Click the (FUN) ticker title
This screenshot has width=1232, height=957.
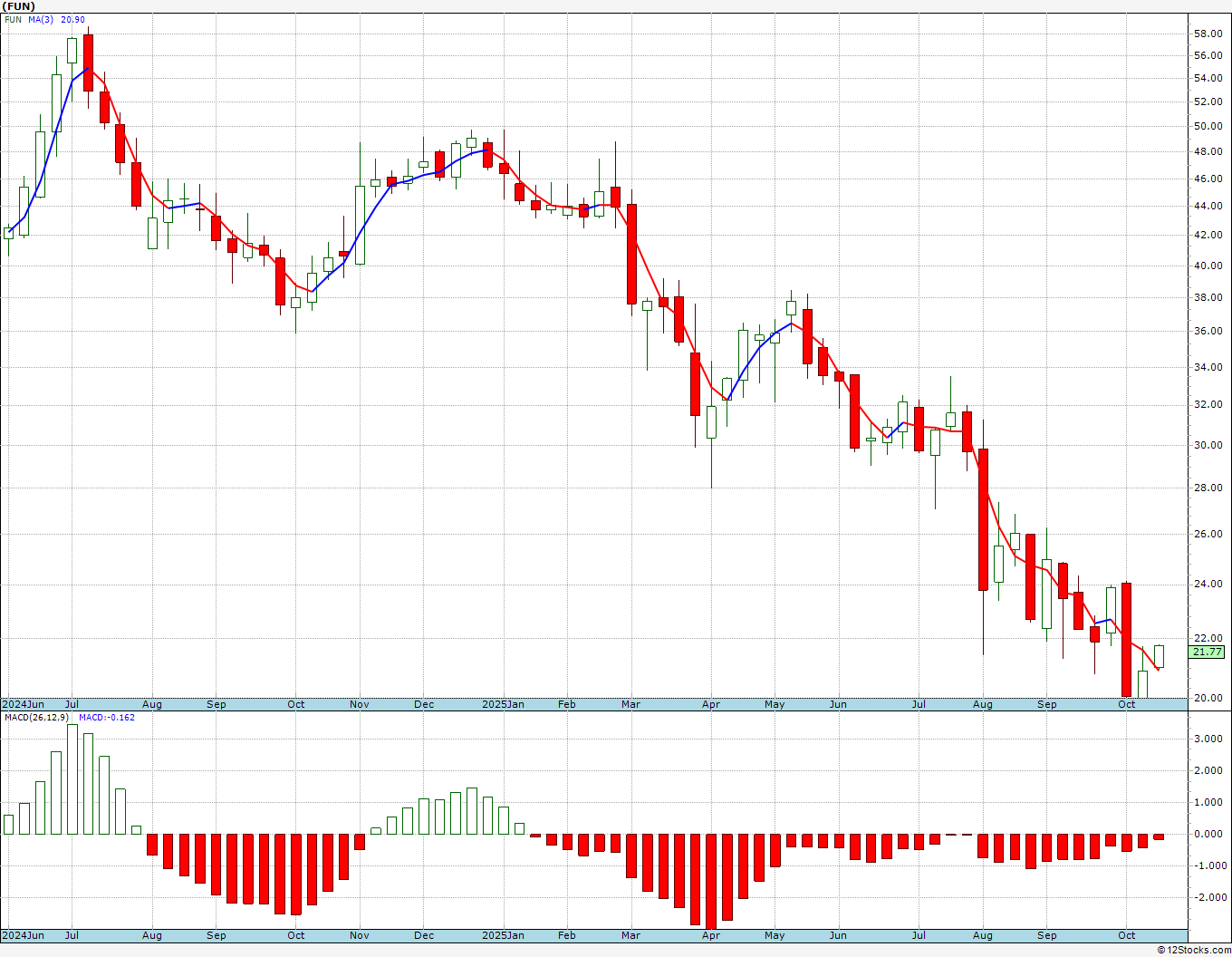point(20,6)
